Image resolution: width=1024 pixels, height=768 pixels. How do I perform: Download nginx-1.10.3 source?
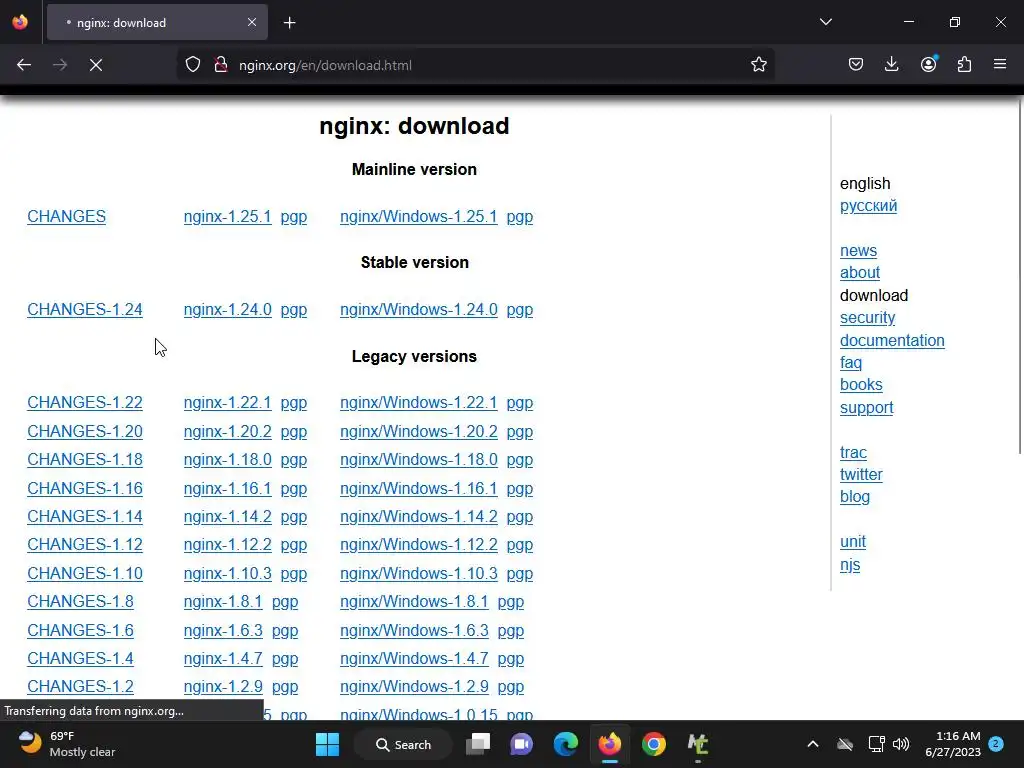pyautogui.click(x=227, y=573)
